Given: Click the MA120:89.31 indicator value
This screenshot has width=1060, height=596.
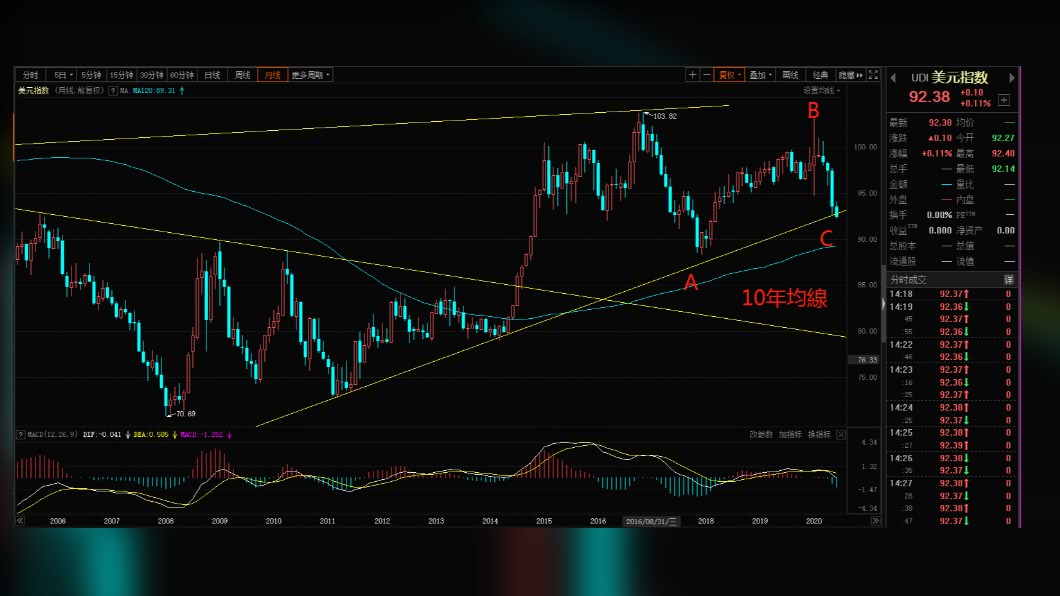Looking at the screenshot, I should [x=154, y=91].
